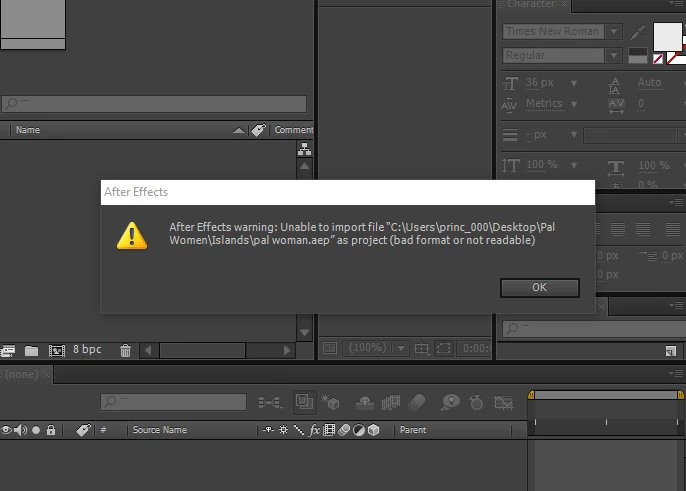The width and height of the screenshot is (686, 491).
Task: Open the Composition Mini-Flowchart icon
Action: 270,402
